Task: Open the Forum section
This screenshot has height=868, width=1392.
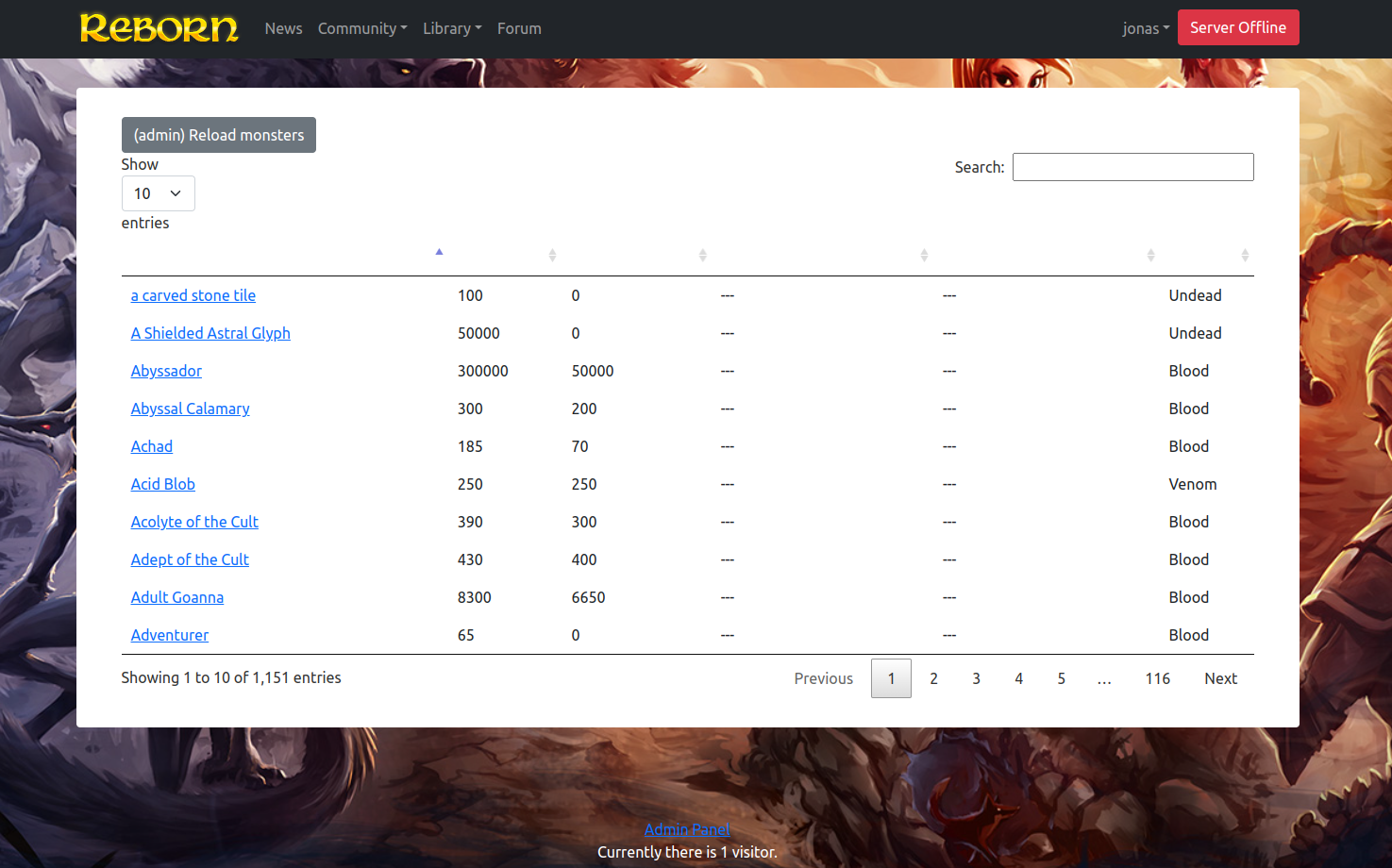Action: pyautogui.click(x=519, y=28)
